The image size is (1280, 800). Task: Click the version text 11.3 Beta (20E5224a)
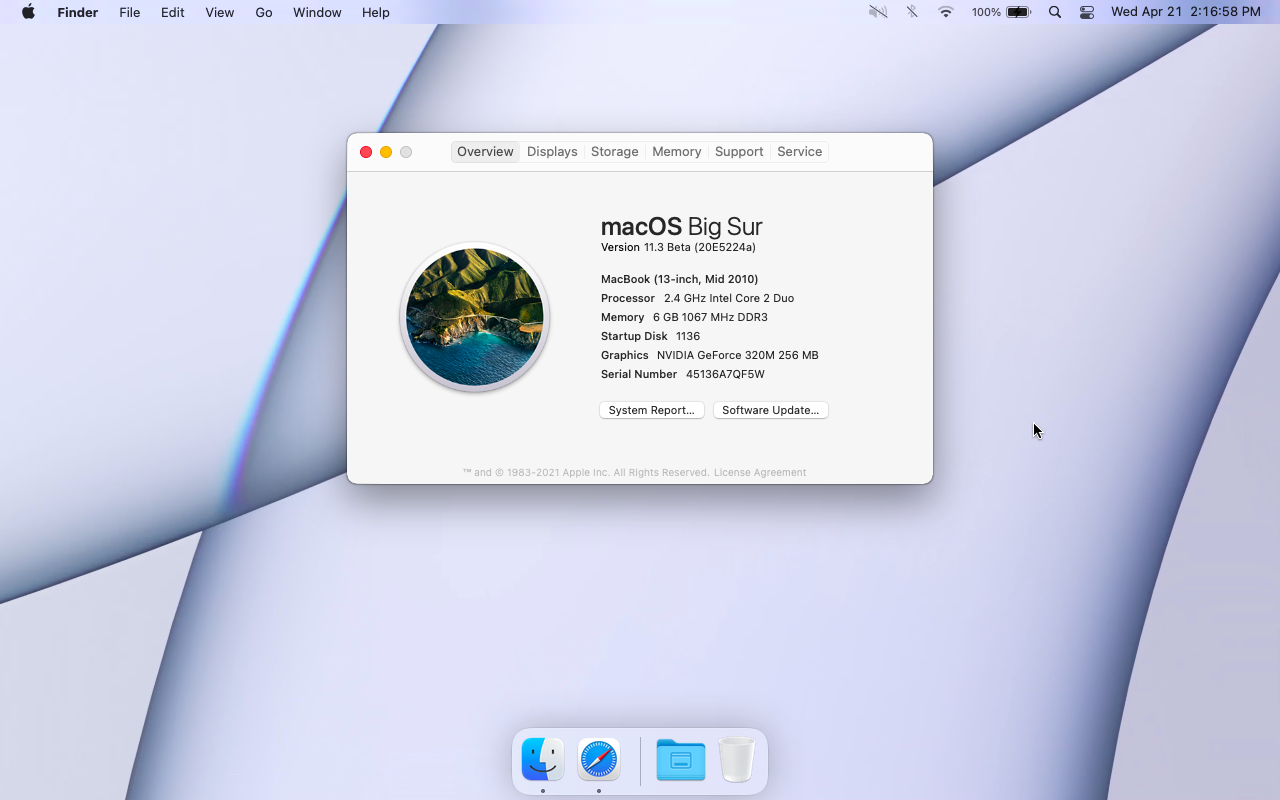coord(700,248)
